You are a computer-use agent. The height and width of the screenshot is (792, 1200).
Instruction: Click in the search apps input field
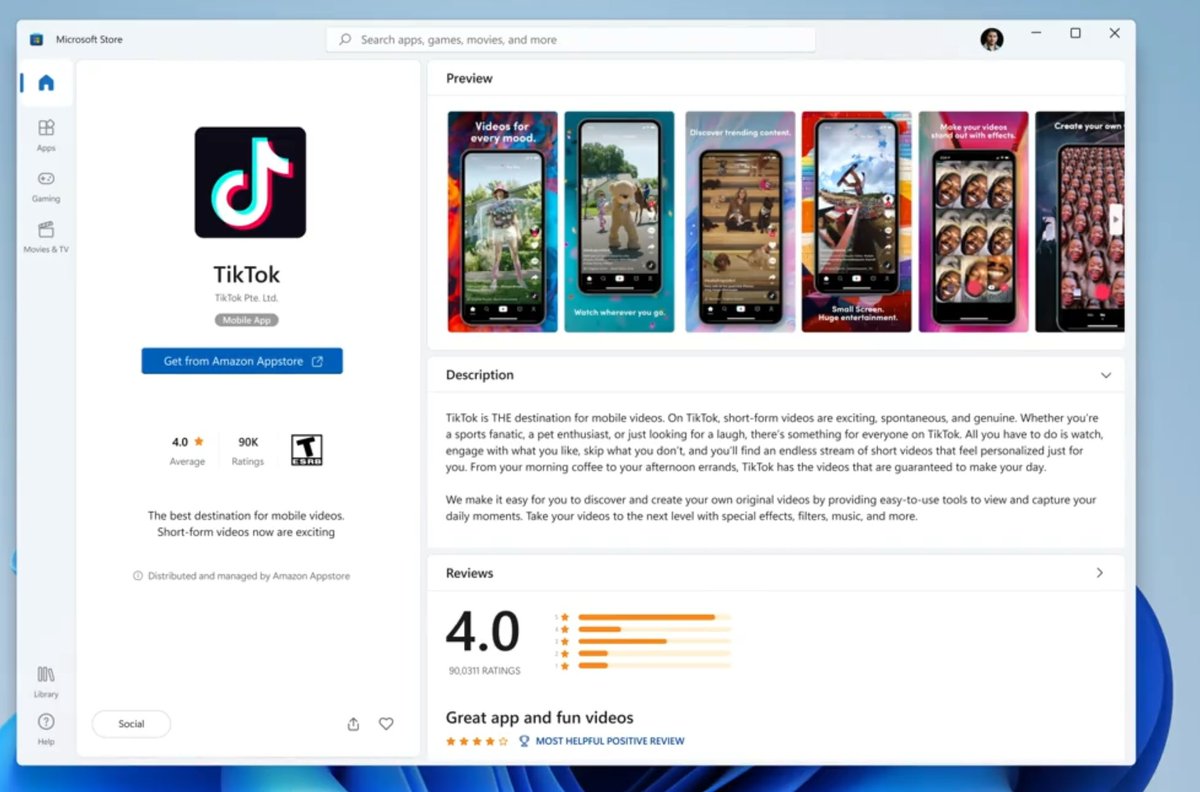coord(570,40)
